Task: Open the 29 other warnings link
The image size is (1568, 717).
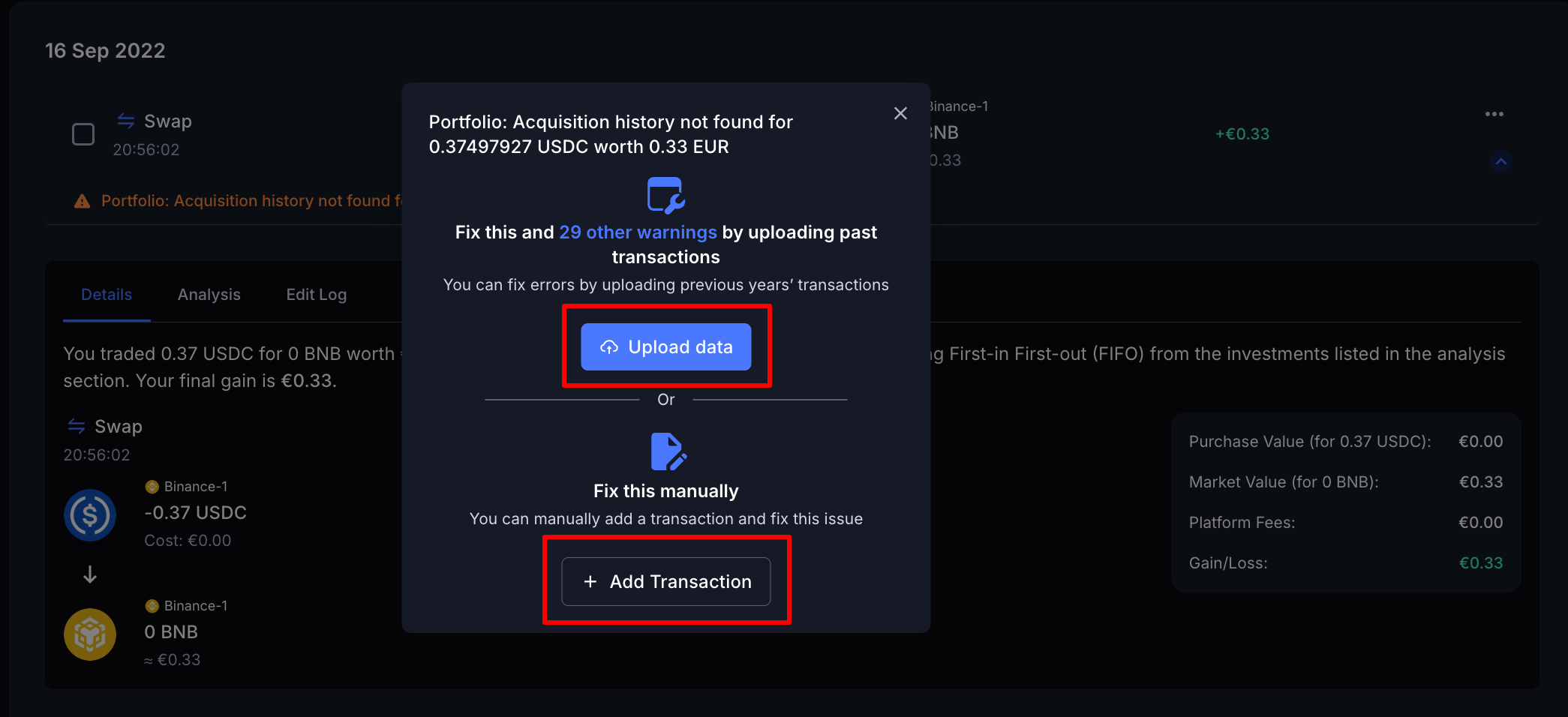Action: pos(637,232)
